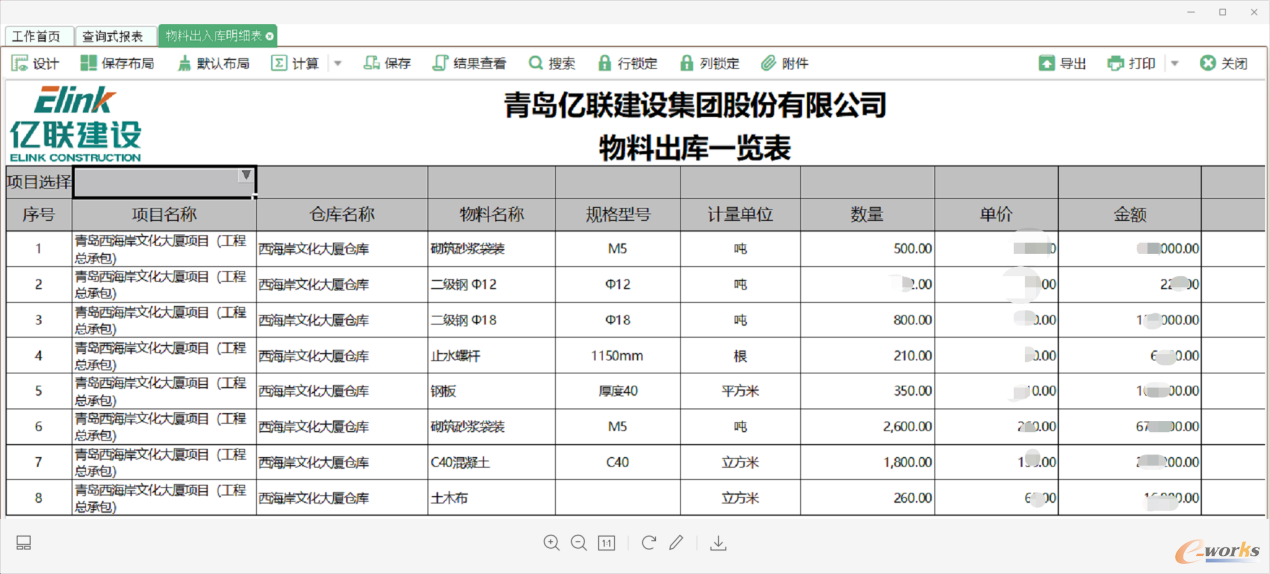Click the 计量单位 column header
Screen dimensions: 1270x574
[740, 215]
